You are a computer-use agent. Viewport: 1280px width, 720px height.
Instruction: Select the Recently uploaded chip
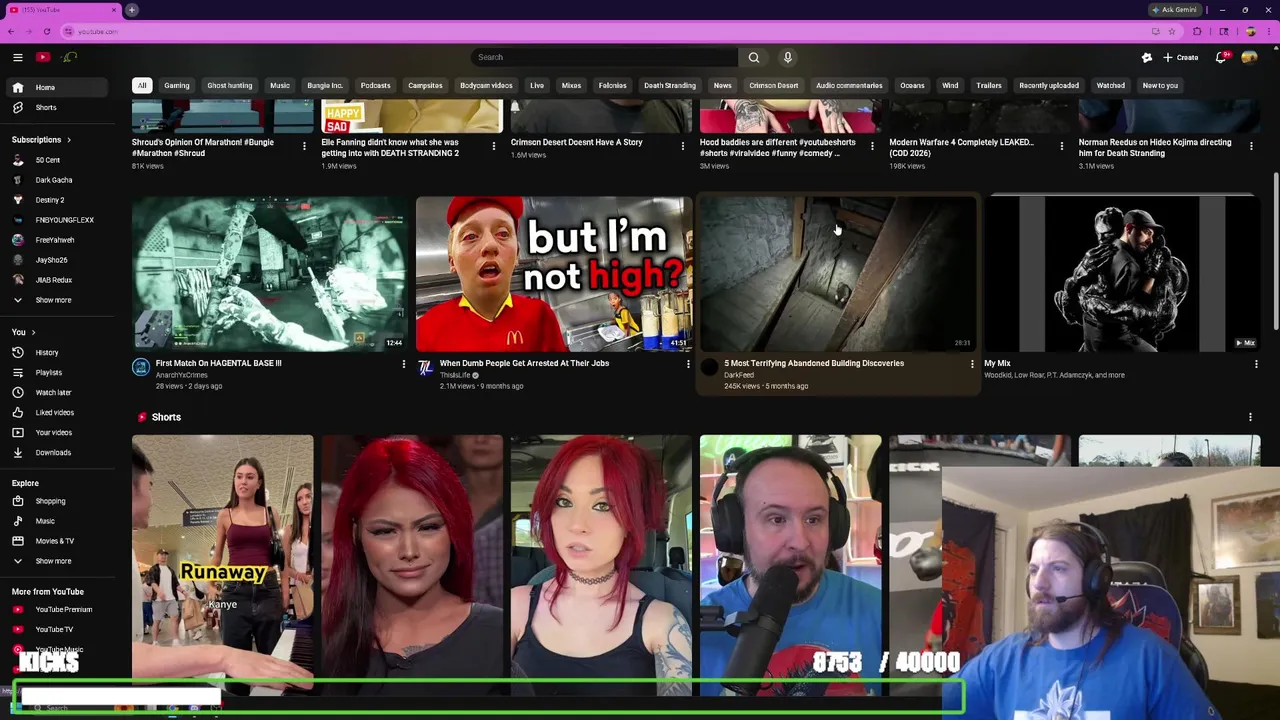coord(1048,85)
